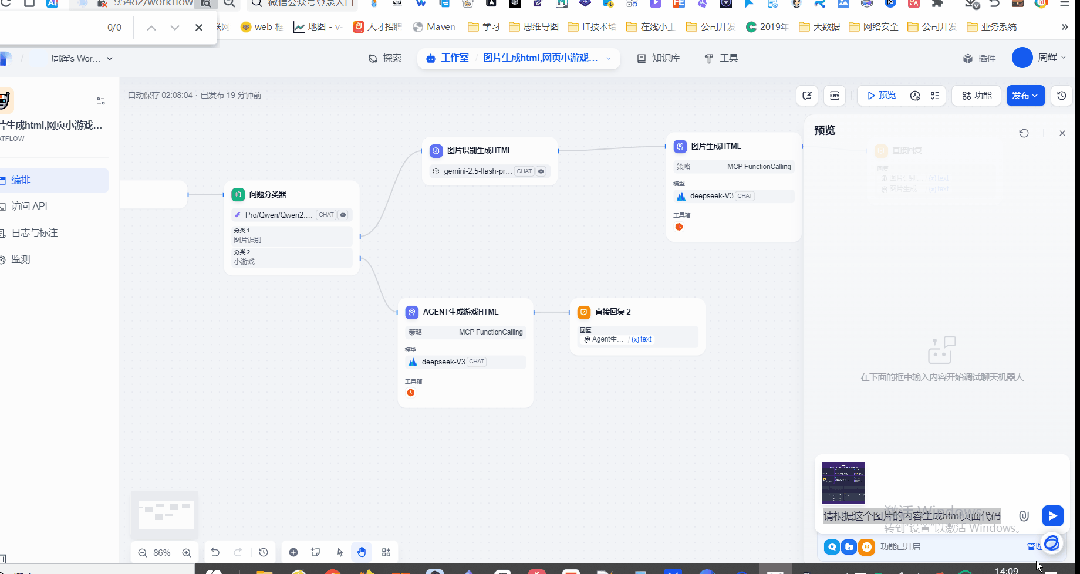Restart the preview conversation
Image resolution: width=1080 pixels, height=574 pixels.
coord(1024,133)
